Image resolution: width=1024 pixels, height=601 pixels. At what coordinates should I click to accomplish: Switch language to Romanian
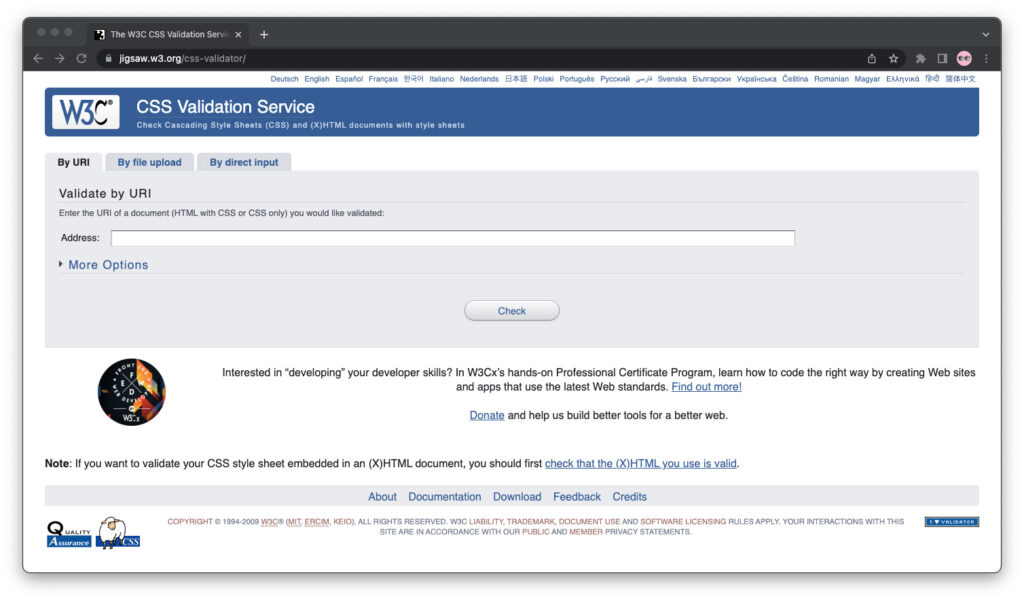[831, 79]
